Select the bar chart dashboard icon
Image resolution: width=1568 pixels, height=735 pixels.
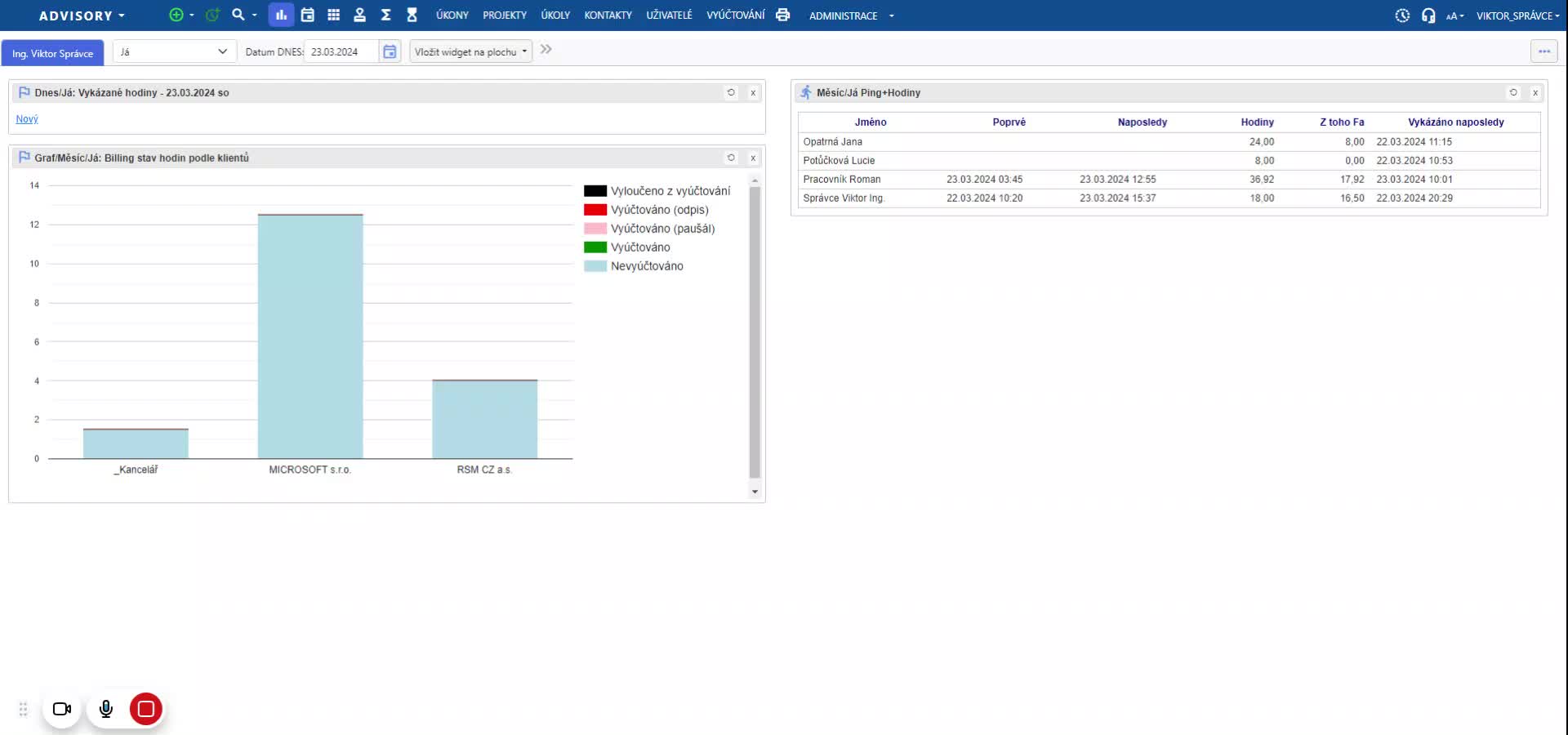(x=281, y=15)
